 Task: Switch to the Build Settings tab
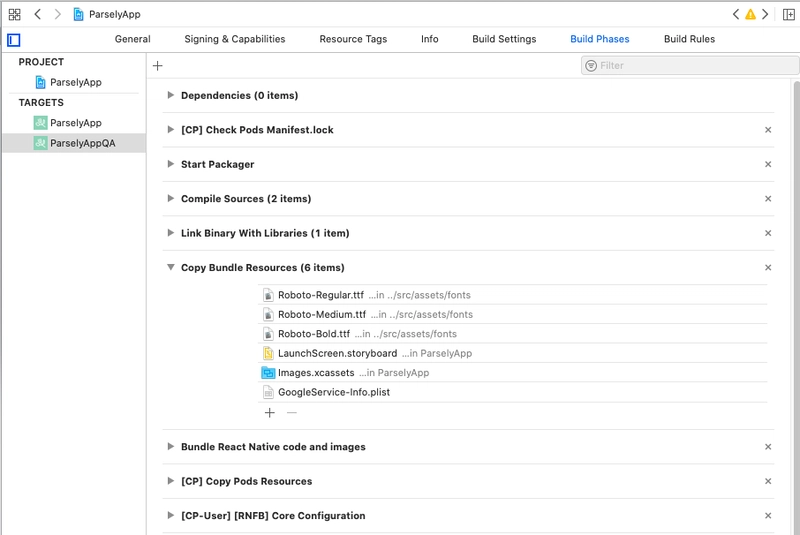click(504, 39)
